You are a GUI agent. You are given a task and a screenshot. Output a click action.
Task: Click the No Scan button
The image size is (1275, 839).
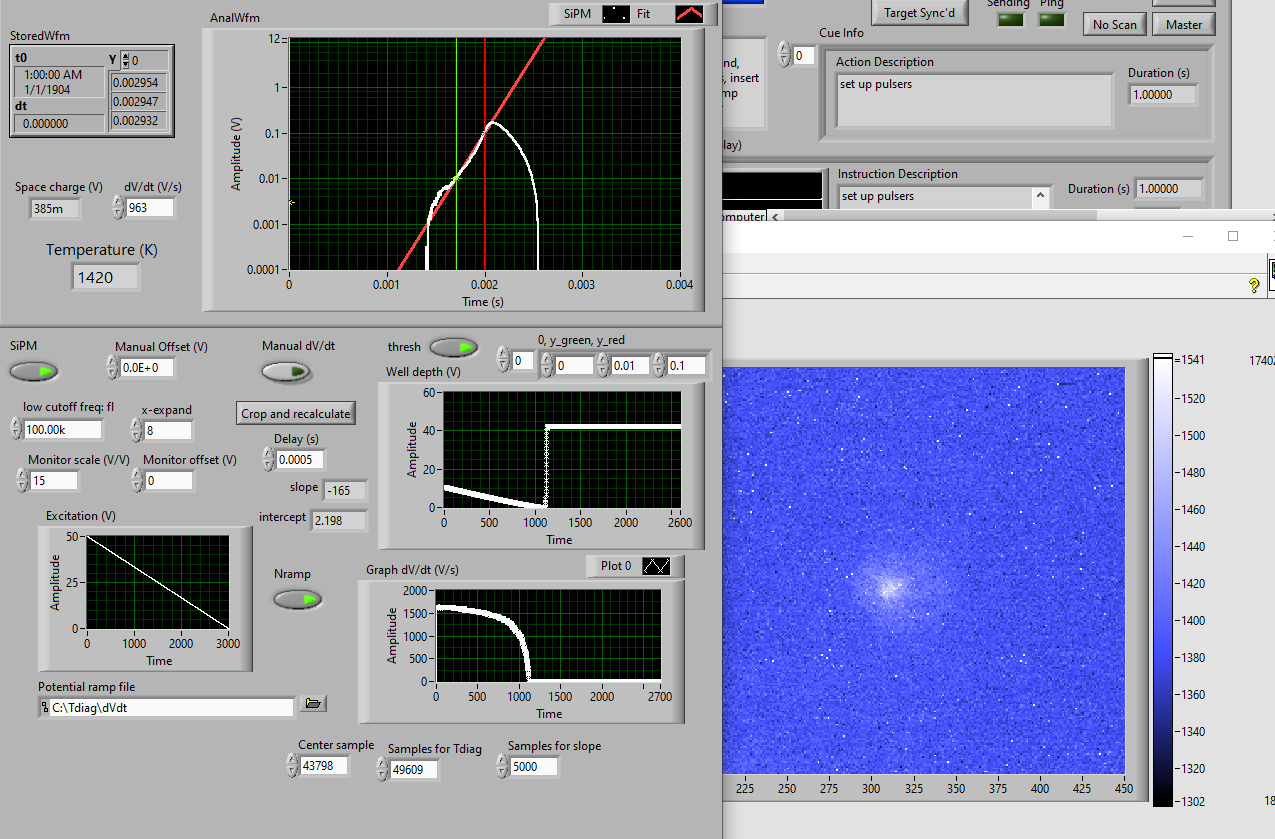click(1114, 25)
